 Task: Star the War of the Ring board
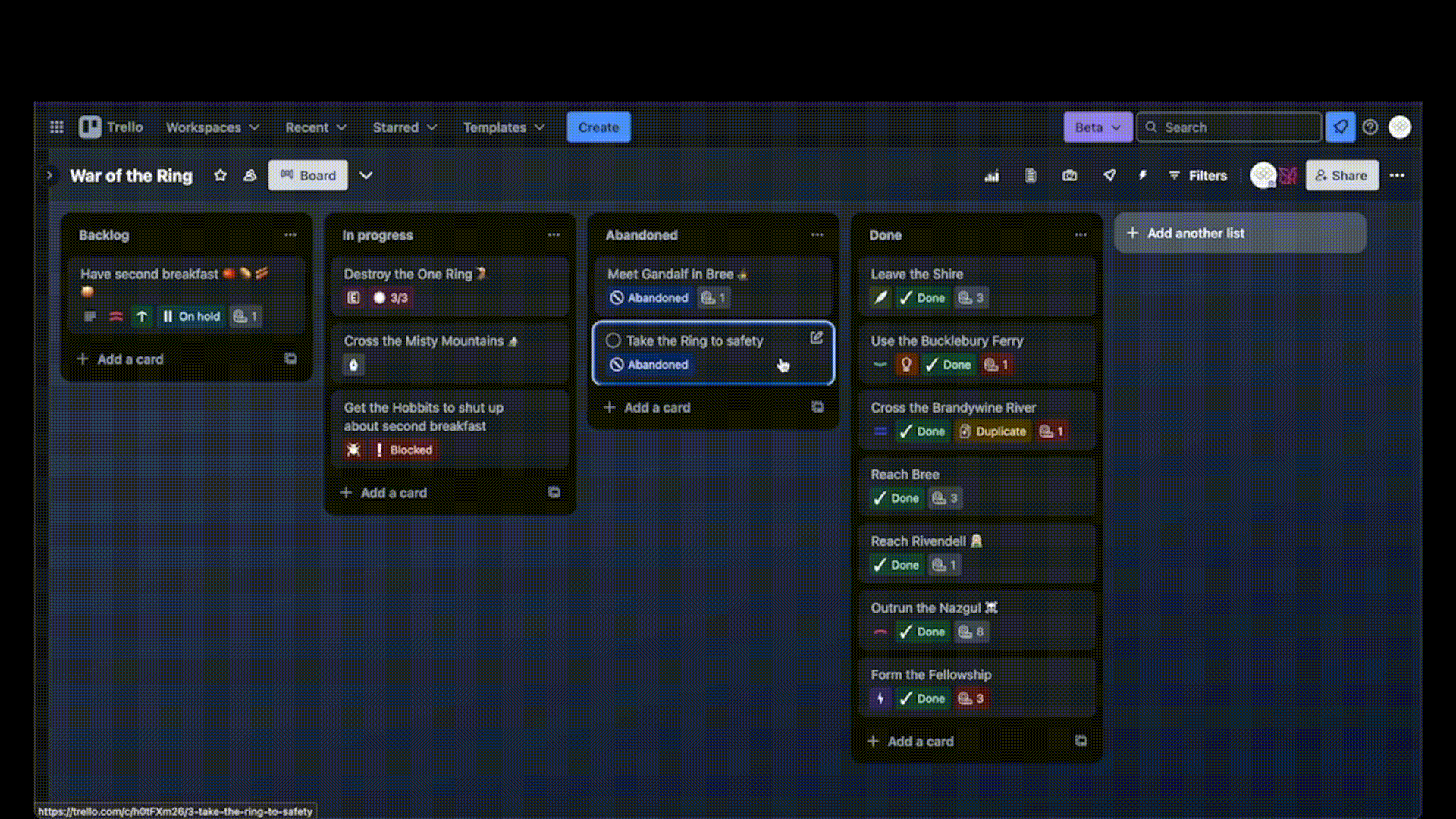220,175
